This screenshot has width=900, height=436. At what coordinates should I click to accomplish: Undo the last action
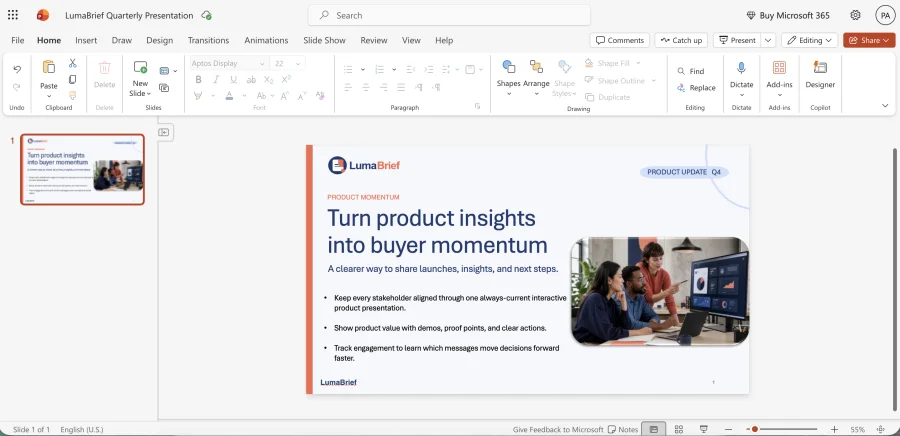[x=17, y=69]
